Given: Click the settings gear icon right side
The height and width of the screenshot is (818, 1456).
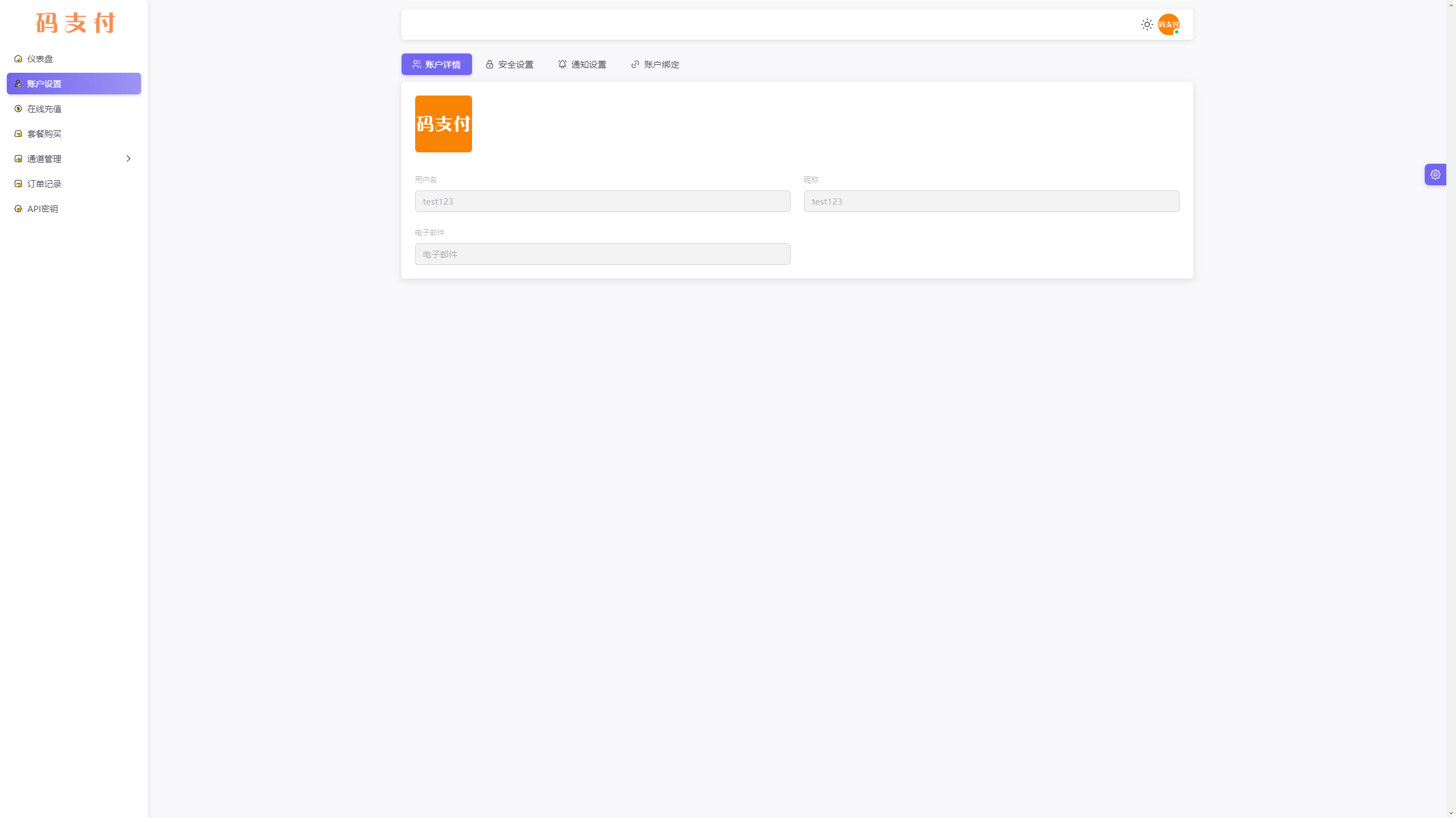Looking at the screenshot, I should pos(1435,174).
